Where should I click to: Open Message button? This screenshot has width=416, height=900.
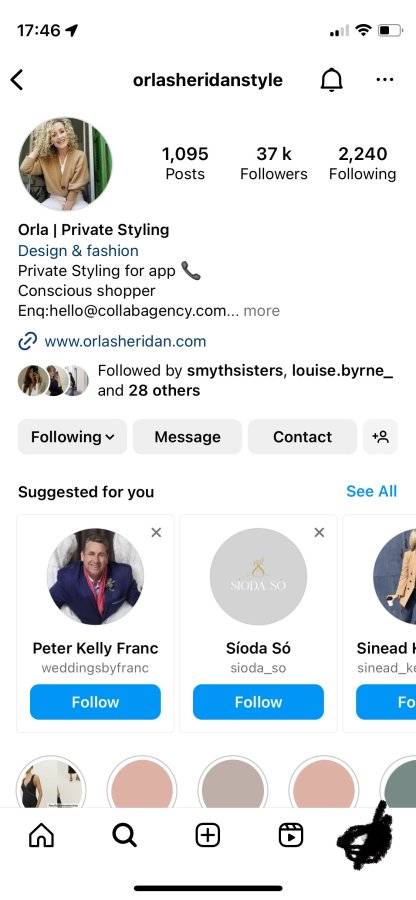point(188,437)
